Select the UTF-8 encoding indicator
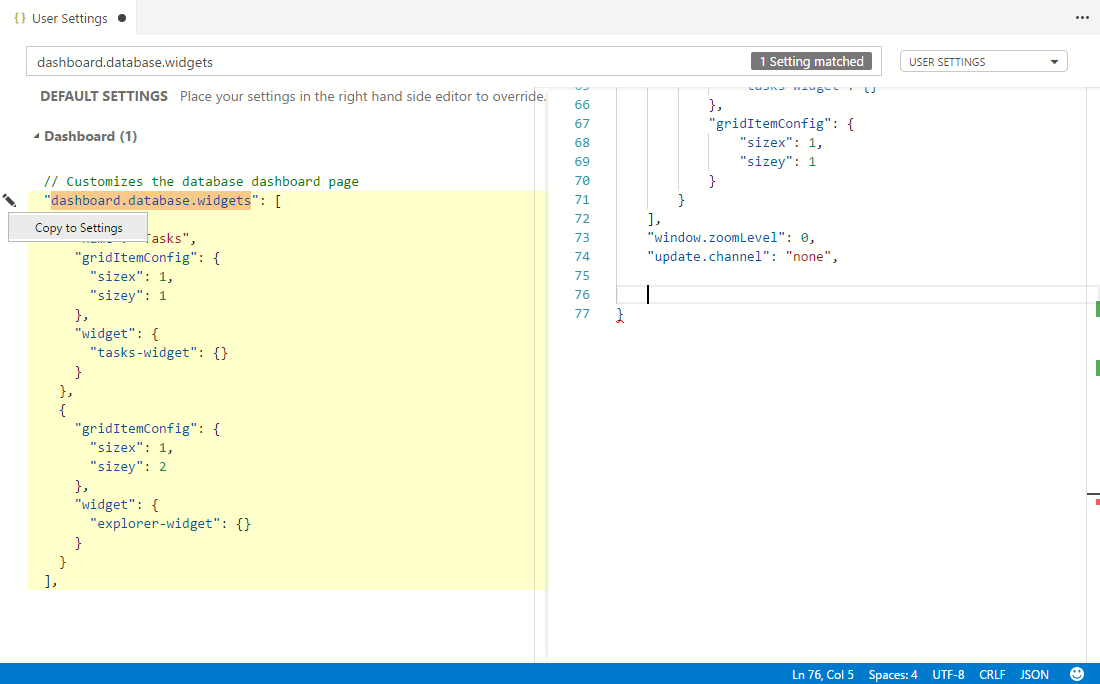This screenshot has width=1100, height=684. click(948, 675)
